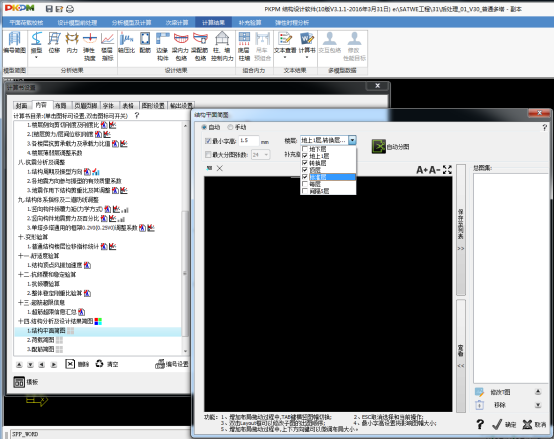Image resolution: width=554 pixels, height=440 pixels.
Task: Increase font with the A+ icon
Action: tap(422, 170)
